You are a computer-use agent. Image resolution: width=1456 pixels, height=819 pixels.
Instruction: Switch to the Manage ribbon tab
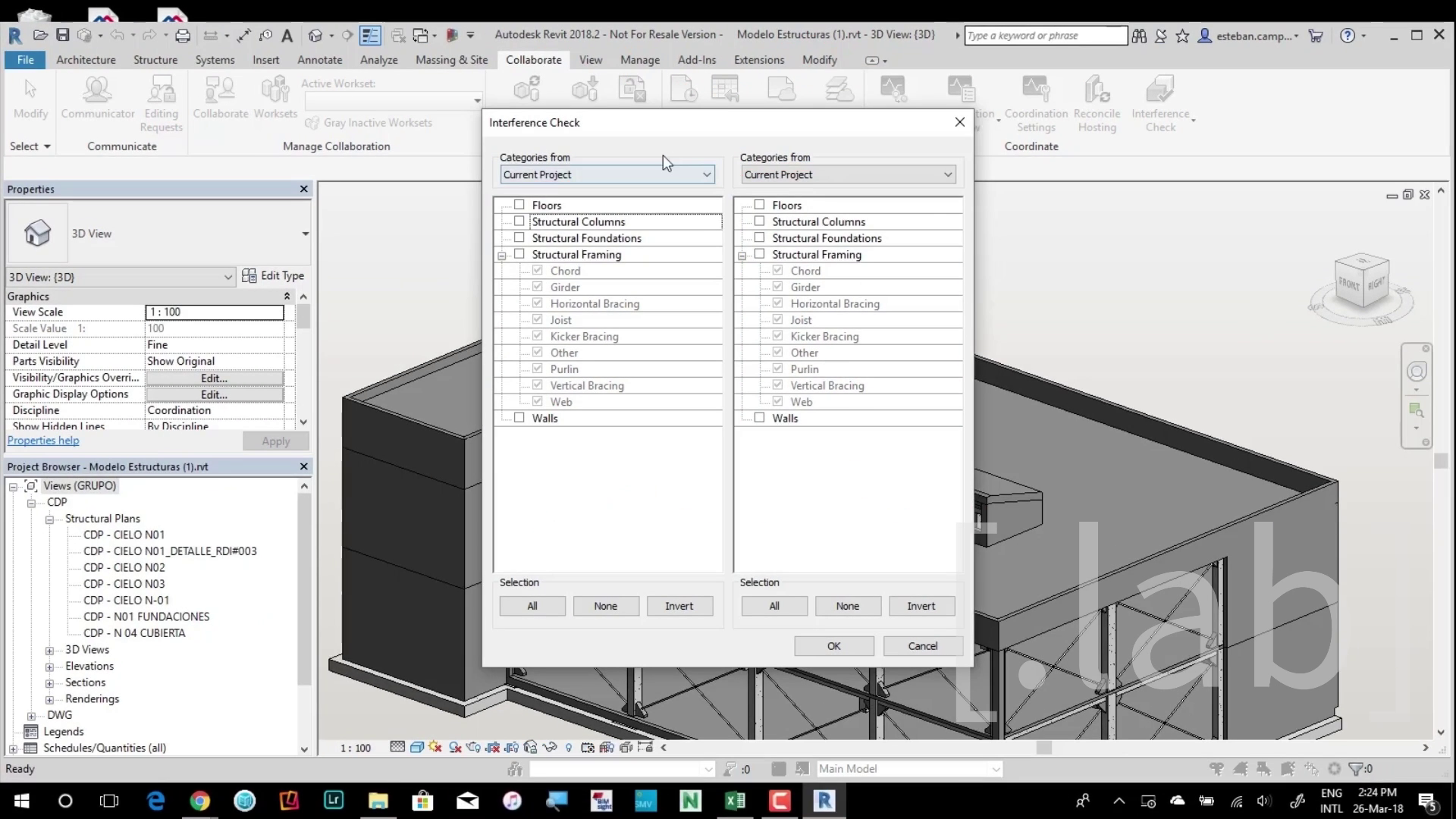pyautogui.click(x=639, y=60)
